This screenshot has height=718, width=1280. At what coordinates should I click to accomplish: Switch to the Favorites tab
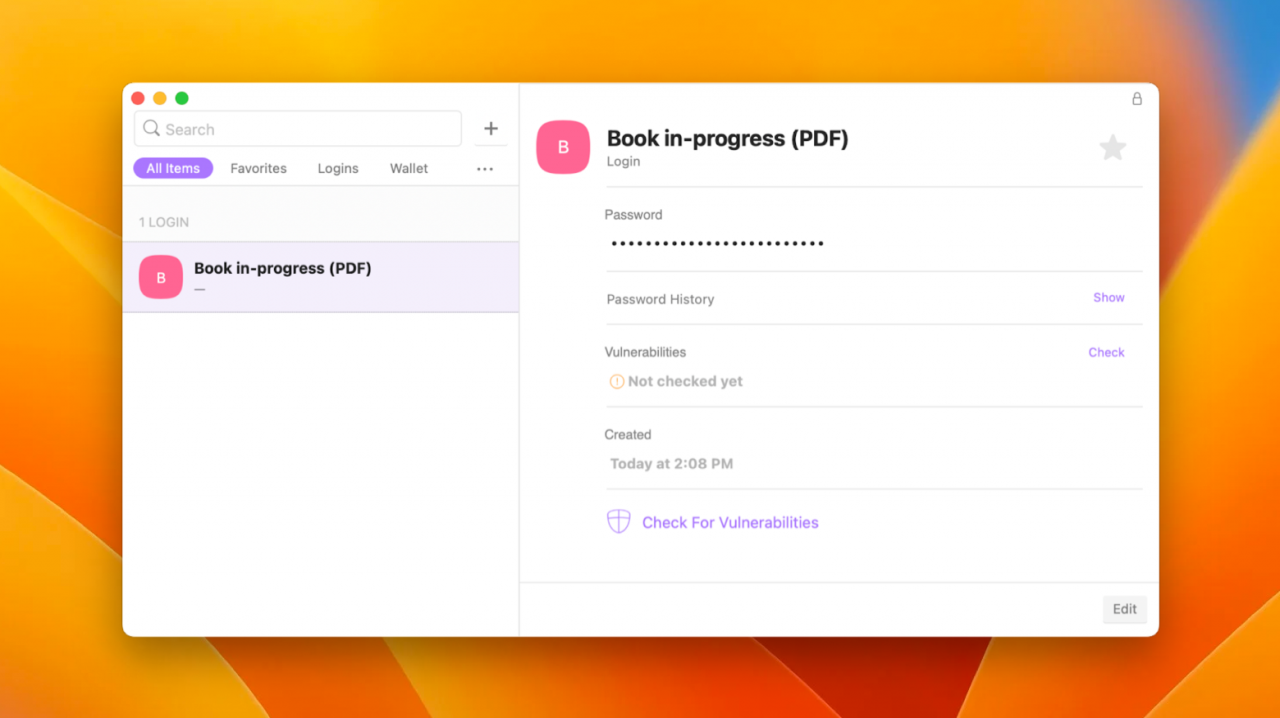[x=258, y=168]
